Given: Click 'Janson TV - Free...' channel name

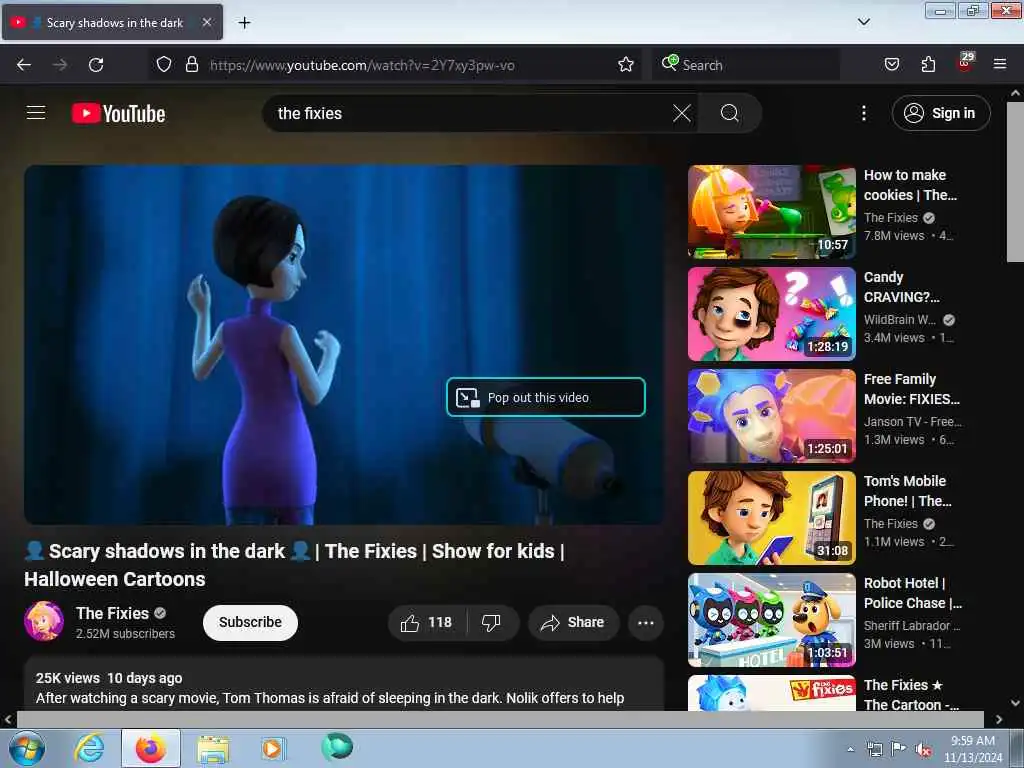Looking at the screenshot, I should [913, 421].
